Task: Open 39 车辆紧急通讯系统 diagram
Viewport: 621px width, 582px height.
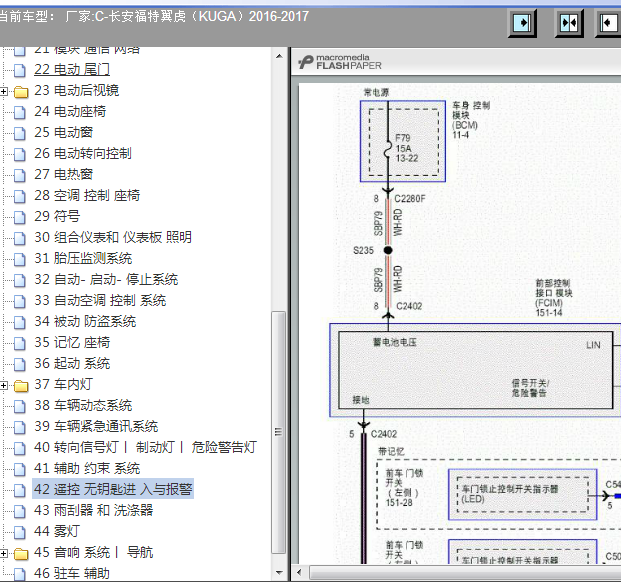Action: (x=96, y=426)
